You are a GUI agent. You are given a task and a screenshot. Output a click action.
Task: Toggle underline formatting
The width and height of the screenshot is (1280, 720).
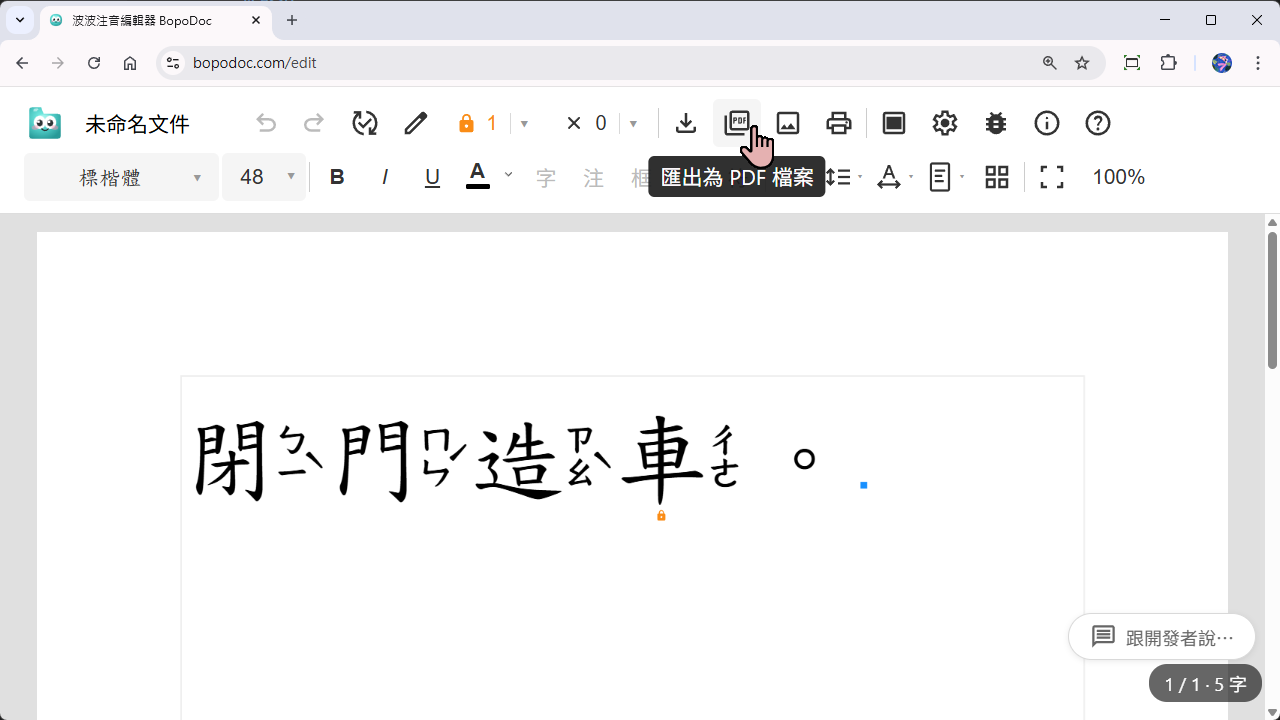click(x=432, y=176)
